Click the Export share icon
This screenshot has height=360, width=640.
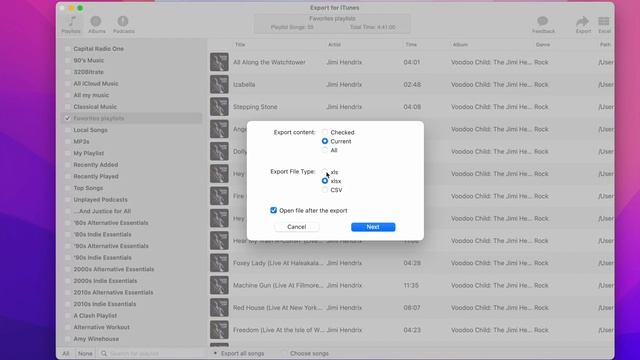click(583, 24)
